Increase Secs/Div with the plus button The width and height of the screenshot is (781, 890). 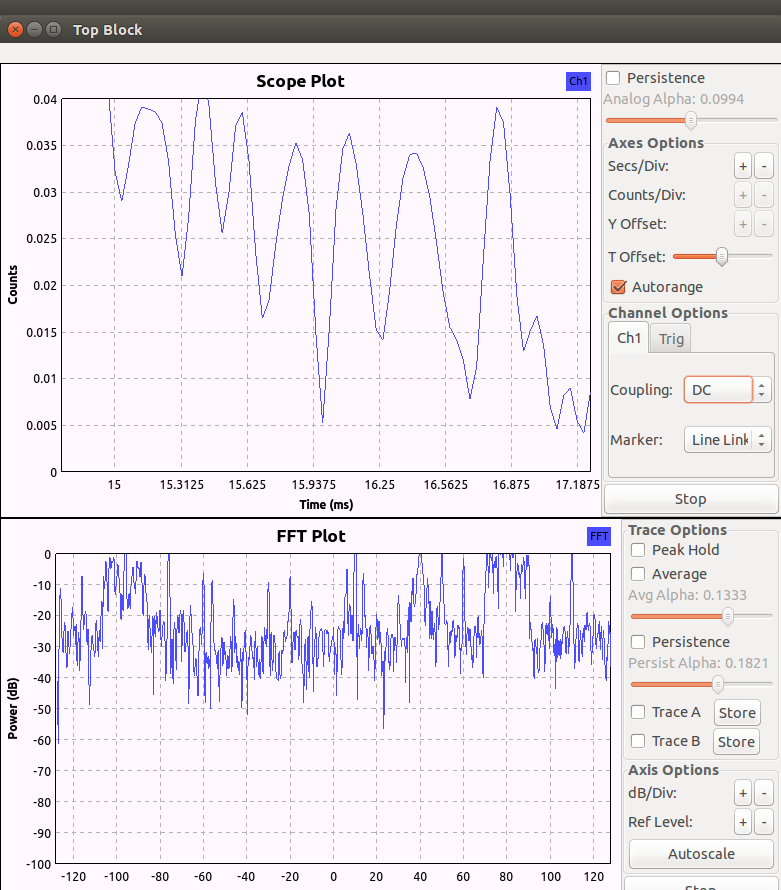coord(743,166)
